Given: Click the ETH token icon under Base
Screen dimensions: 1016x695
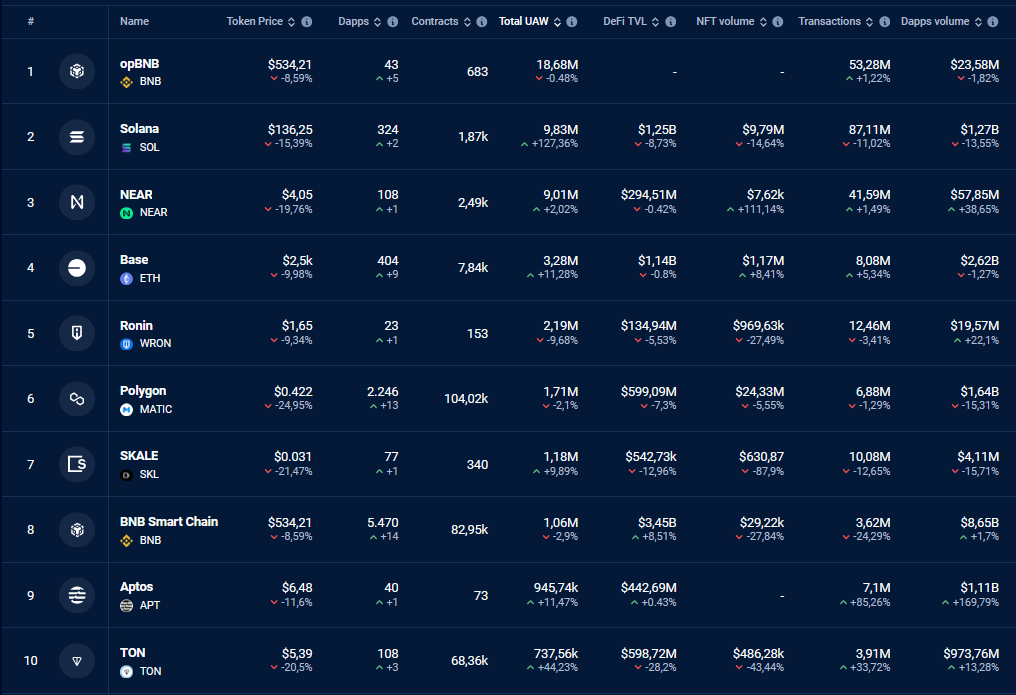Looking at the screenshot, I should [126, 279].
